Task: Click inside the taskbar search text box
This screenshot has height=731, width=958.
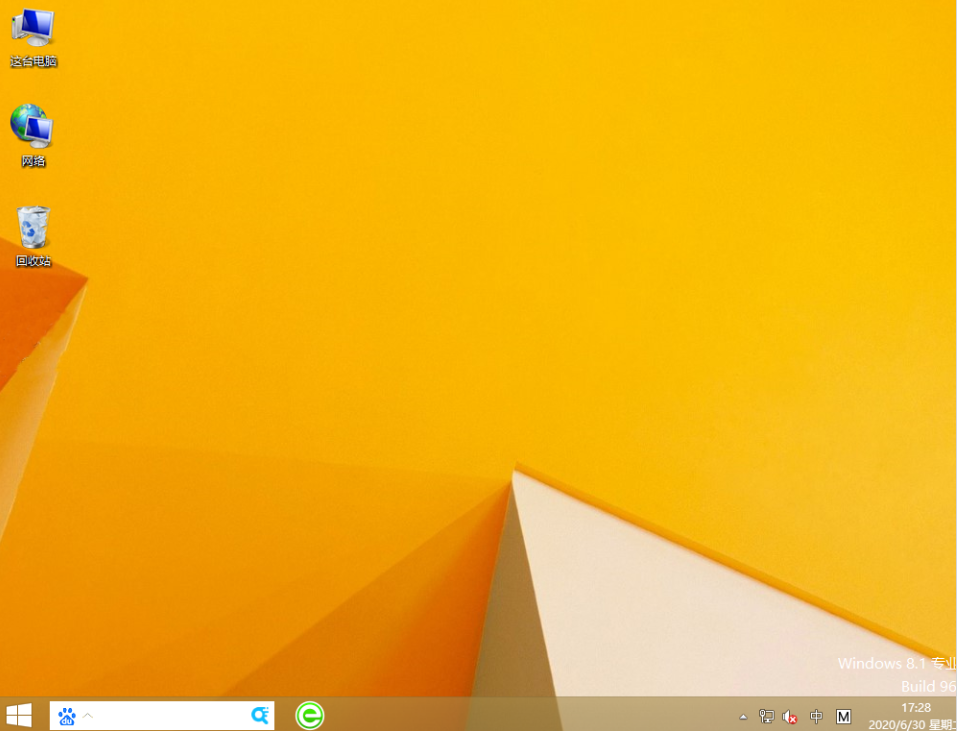Action: coord(170,716)
